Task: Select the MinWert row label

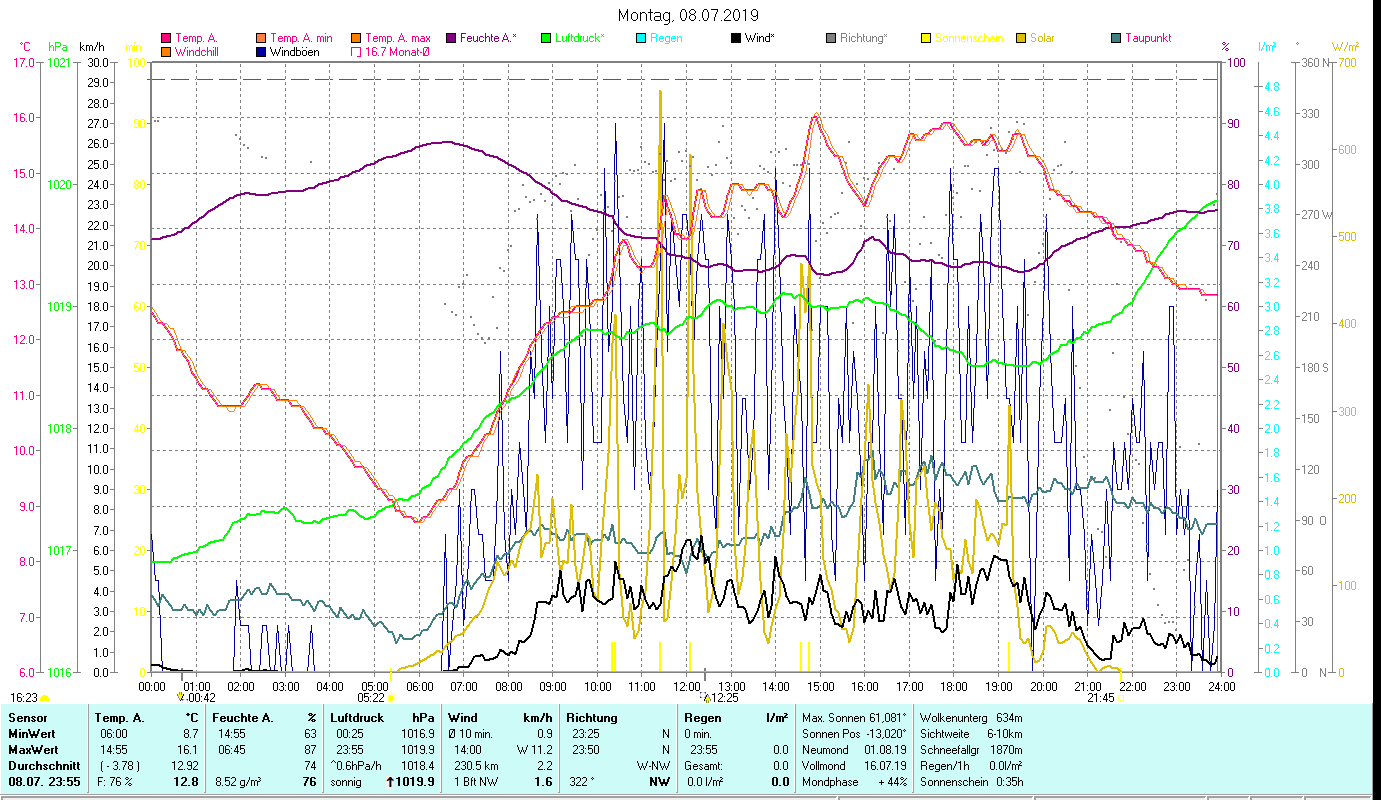Action: coord(32,734)
